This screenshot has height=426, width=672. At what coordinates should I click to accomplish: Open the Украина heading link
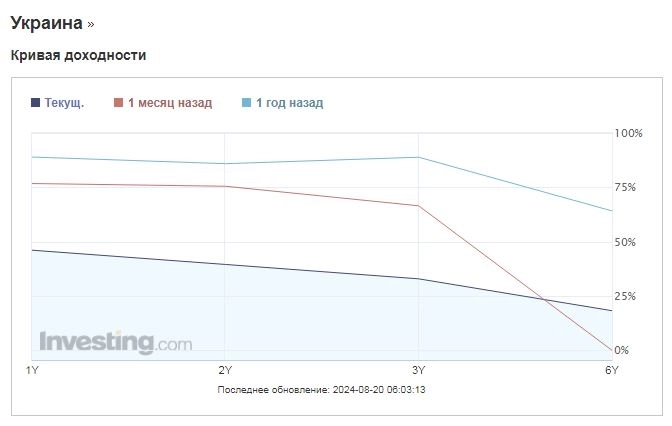pyautogui.click(x=46, y=22)
